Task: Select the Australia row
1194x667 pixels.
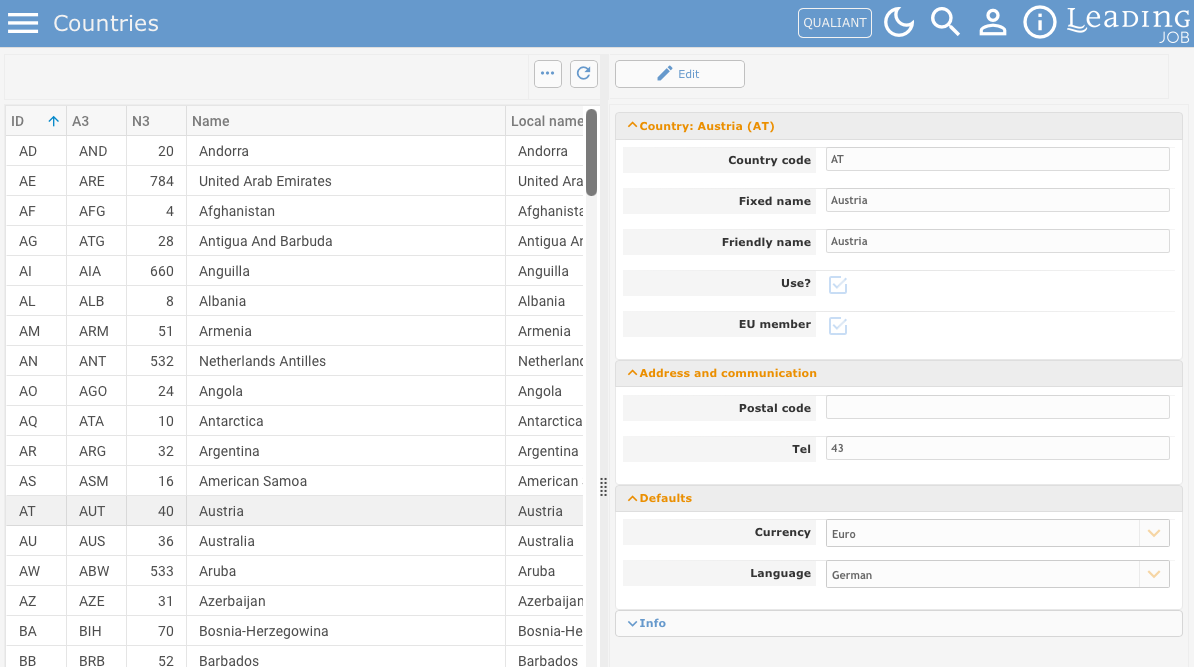Action: pyautogui.click(x=295, y=541)
